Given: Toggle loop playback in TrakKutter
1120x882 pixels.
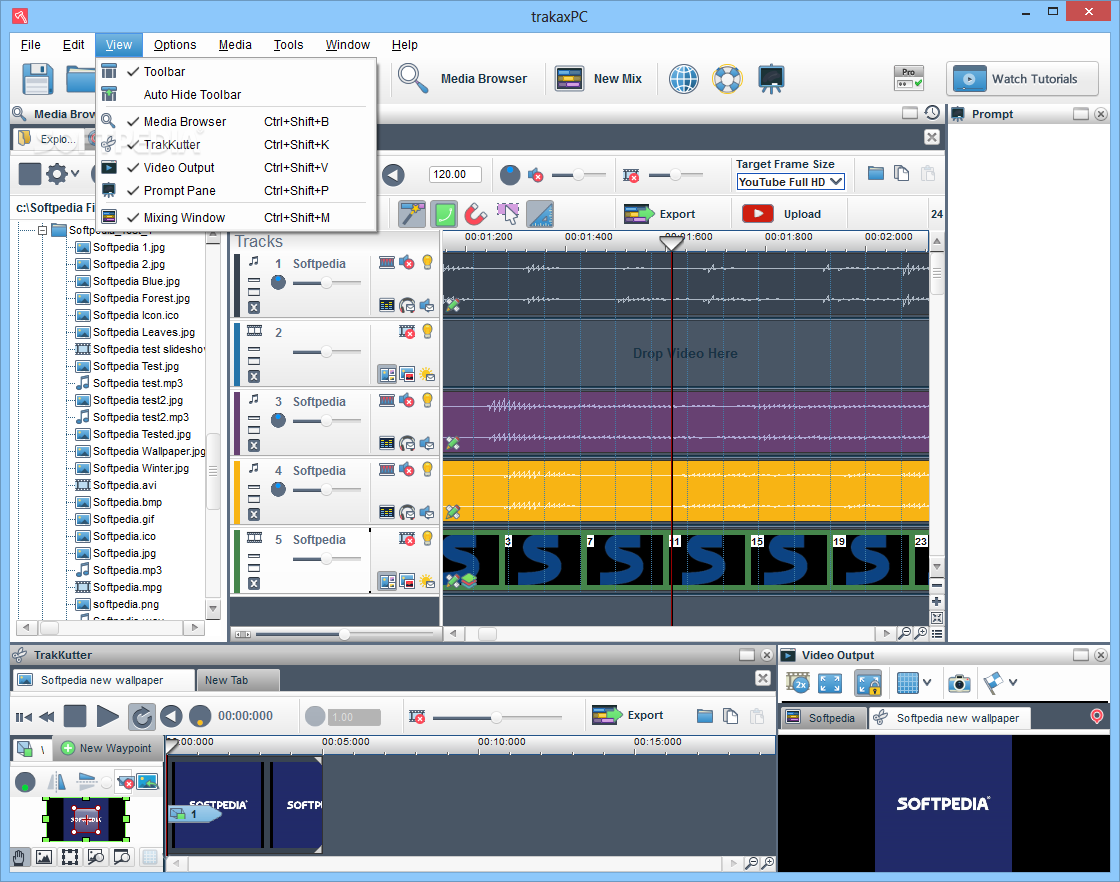Looking at the screenshot, I should [141, 716].
